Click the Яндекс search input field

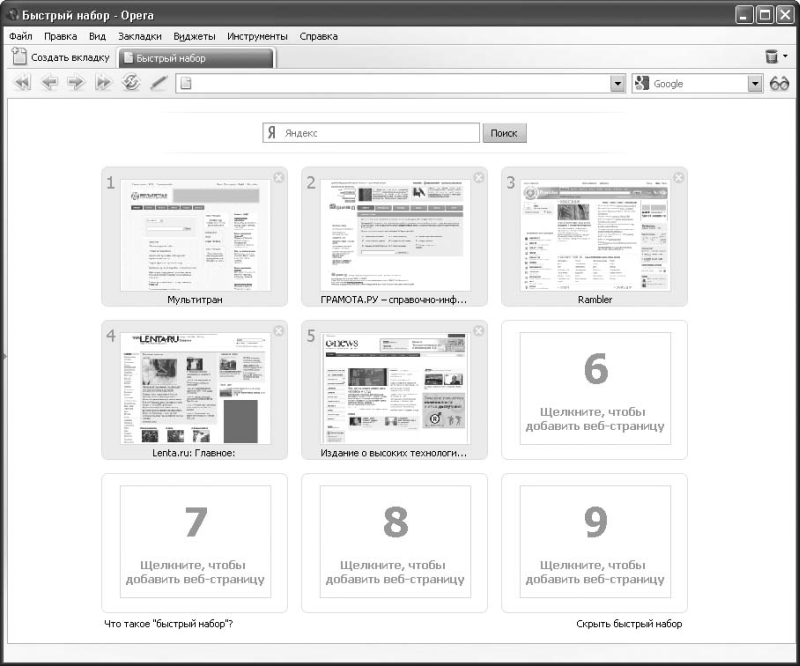(380, 133)
